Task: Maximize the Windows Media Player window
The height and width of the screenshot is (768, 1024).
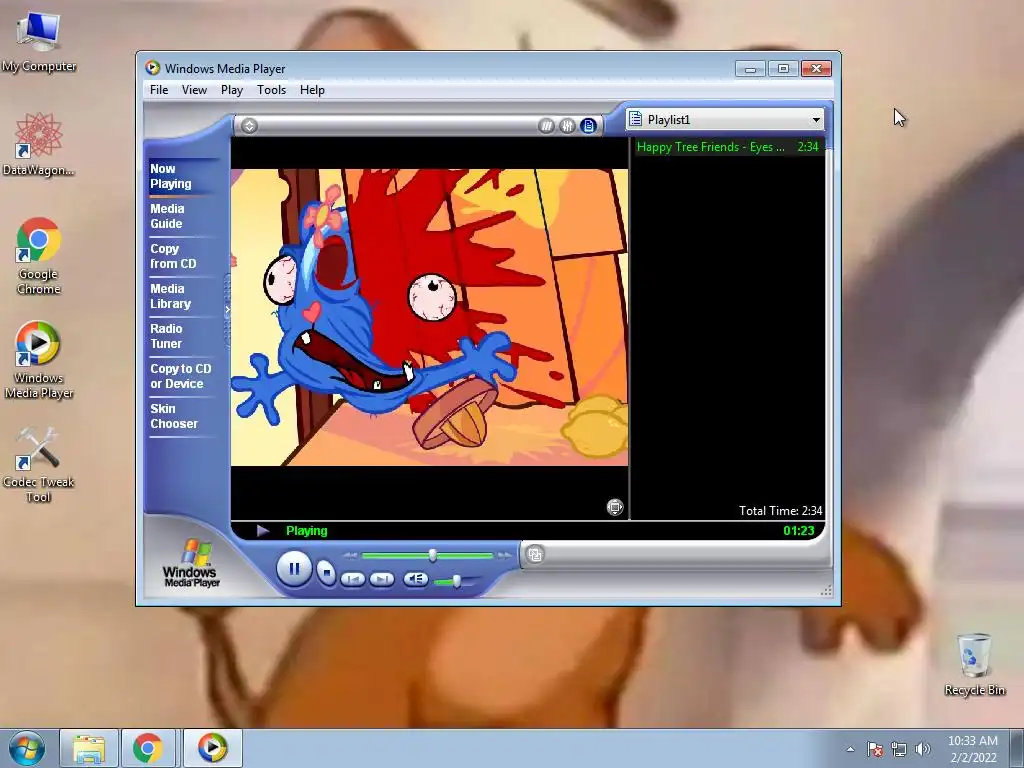Action: tap(783, 69)
